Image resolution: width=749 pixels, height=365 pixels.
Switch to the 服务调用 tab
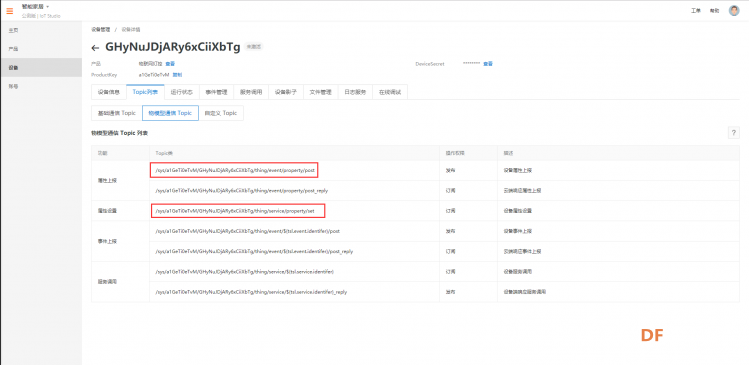(x=251, y=92)
